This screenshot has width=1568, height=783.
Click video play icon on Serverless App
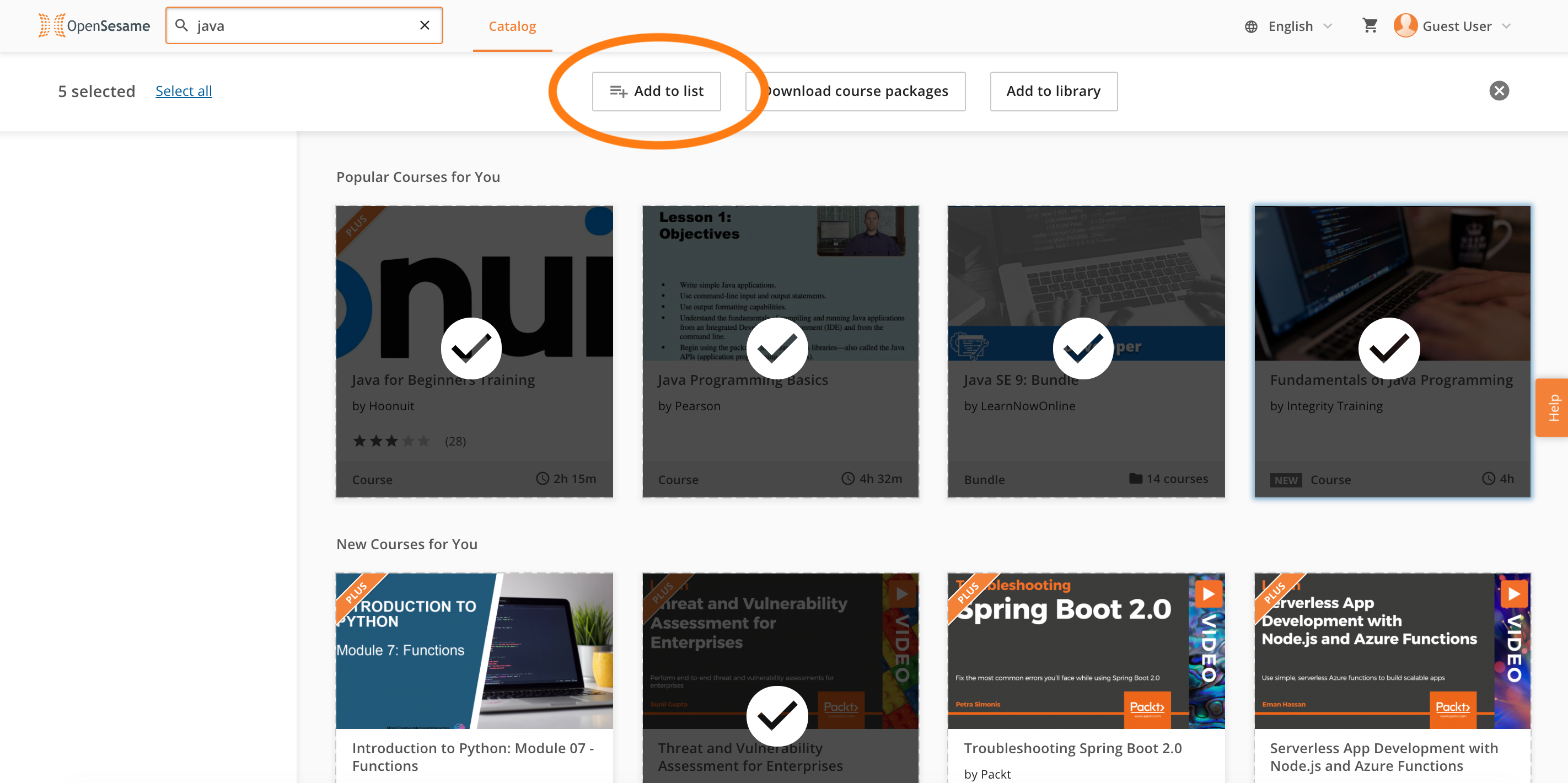1514,594
